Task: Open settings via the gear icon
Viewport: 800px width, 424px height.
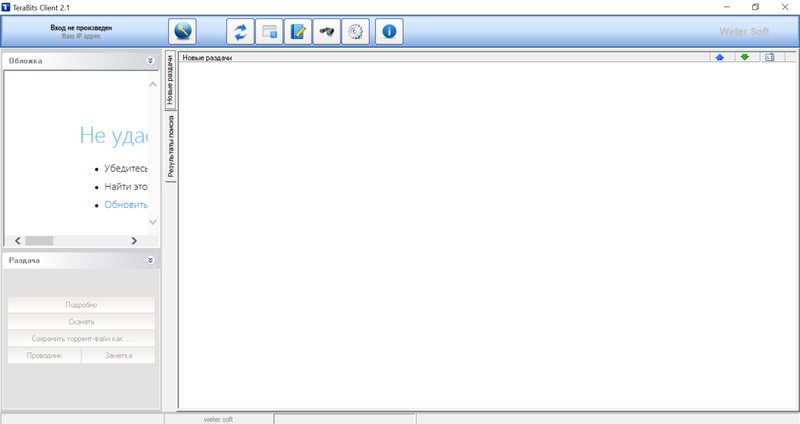Action: point(355,31)
